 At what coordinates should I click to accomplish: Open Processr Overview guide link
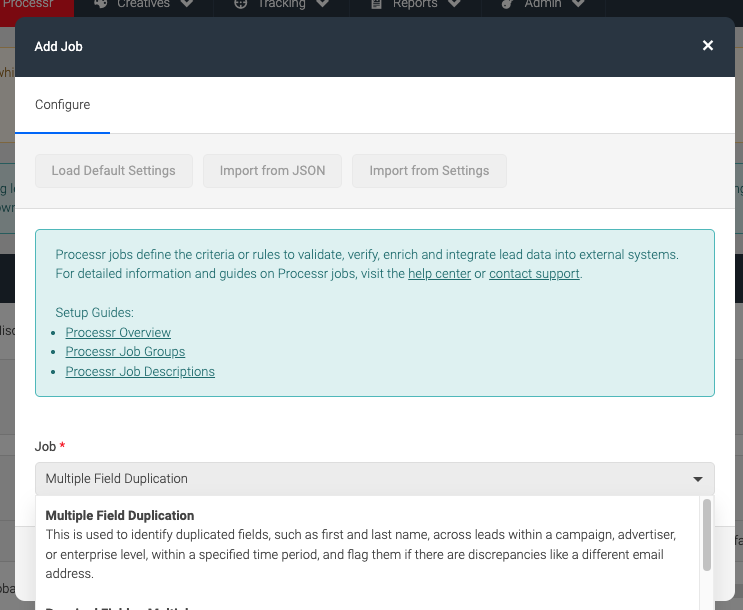click(x=118, y=333)
